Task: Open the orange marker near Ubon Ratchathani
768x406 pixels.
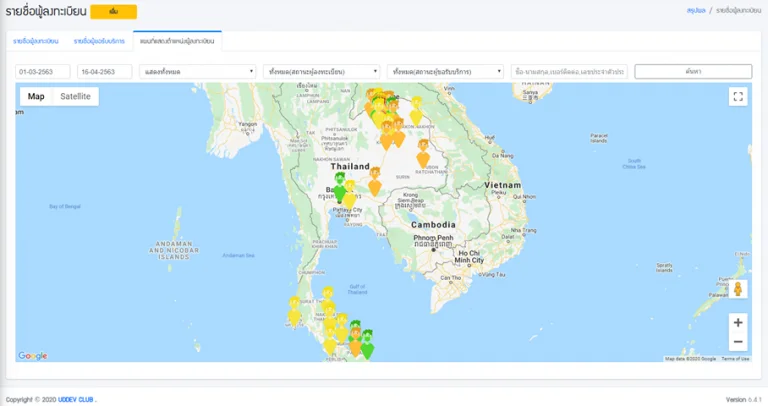Action: tap(423, 154)
